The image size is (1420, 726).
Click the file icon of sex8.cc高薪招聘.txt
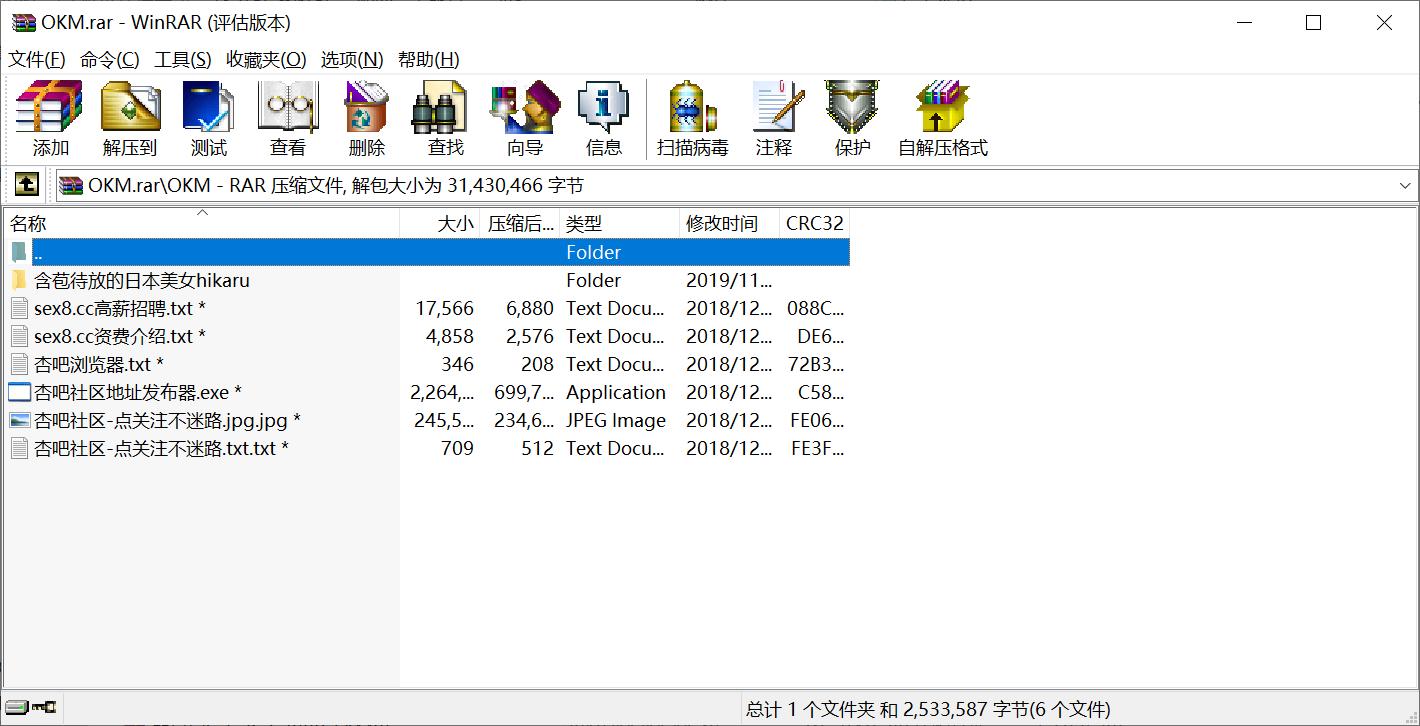pyautogui.click(x=19, y=308)
